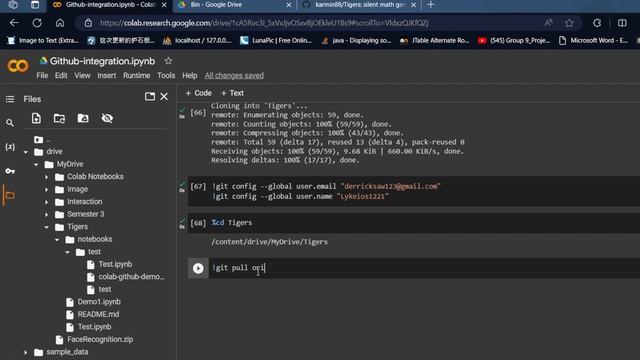Open the File menu
The width and height of the screenshot is (640, 360).
42,76
